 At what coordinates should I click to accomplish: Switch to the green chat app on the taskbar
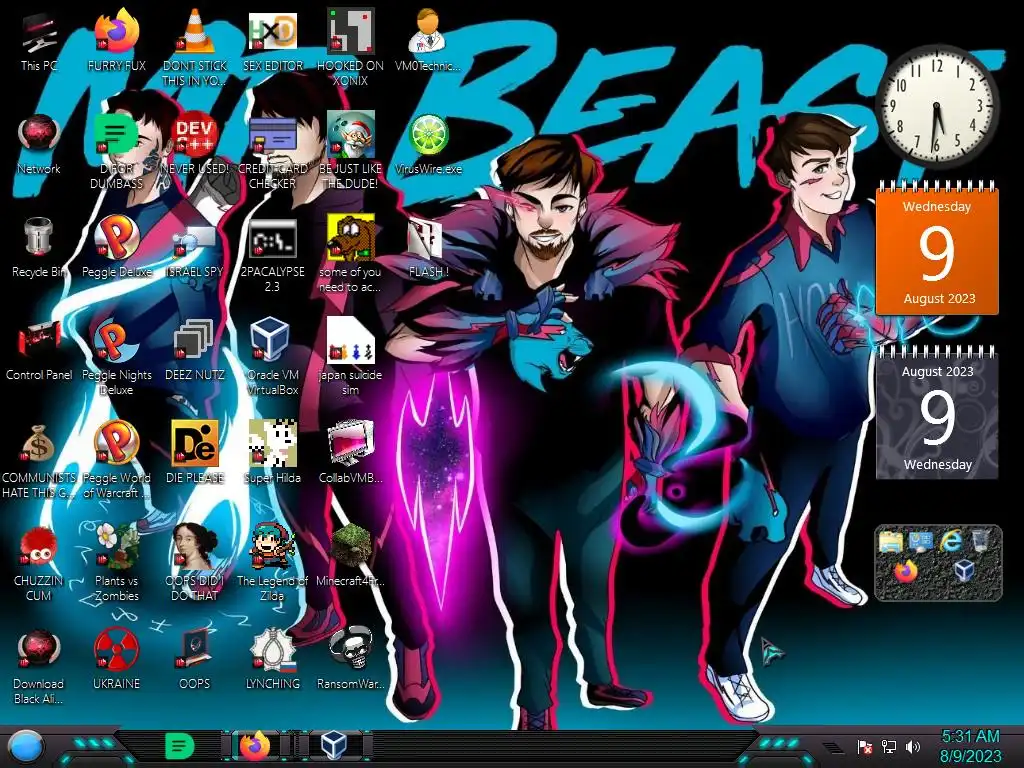coord(180,746)
